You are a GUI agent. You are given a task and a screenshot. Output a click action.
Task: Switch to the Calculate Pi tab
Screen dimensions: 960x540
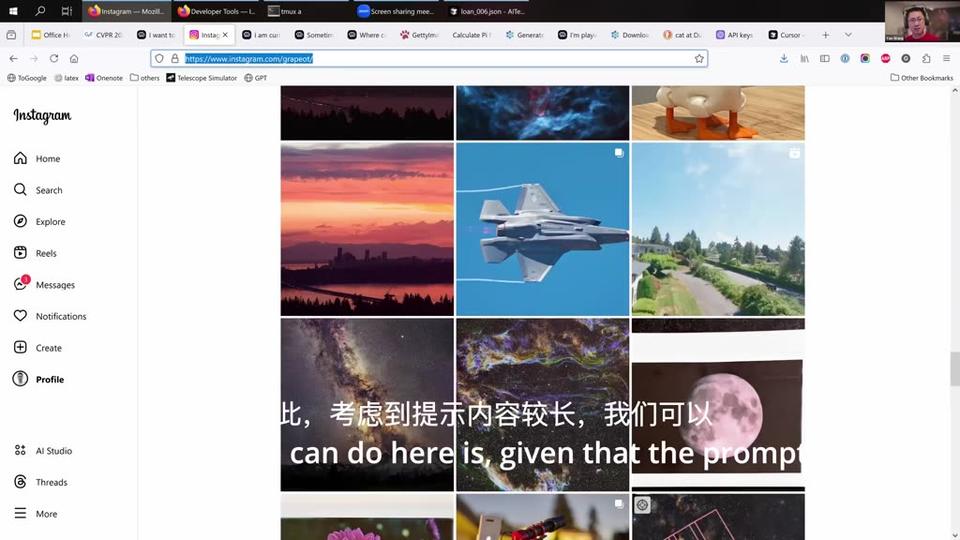(x=471, y=35)
